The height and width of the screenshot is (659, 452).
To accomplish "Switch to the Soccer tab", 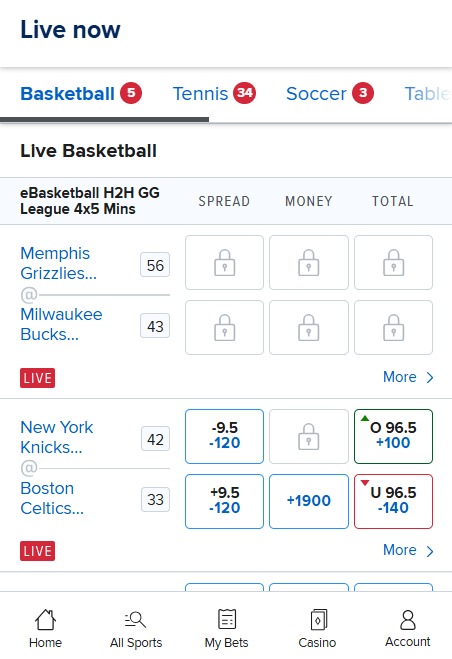I will point(330,93).
